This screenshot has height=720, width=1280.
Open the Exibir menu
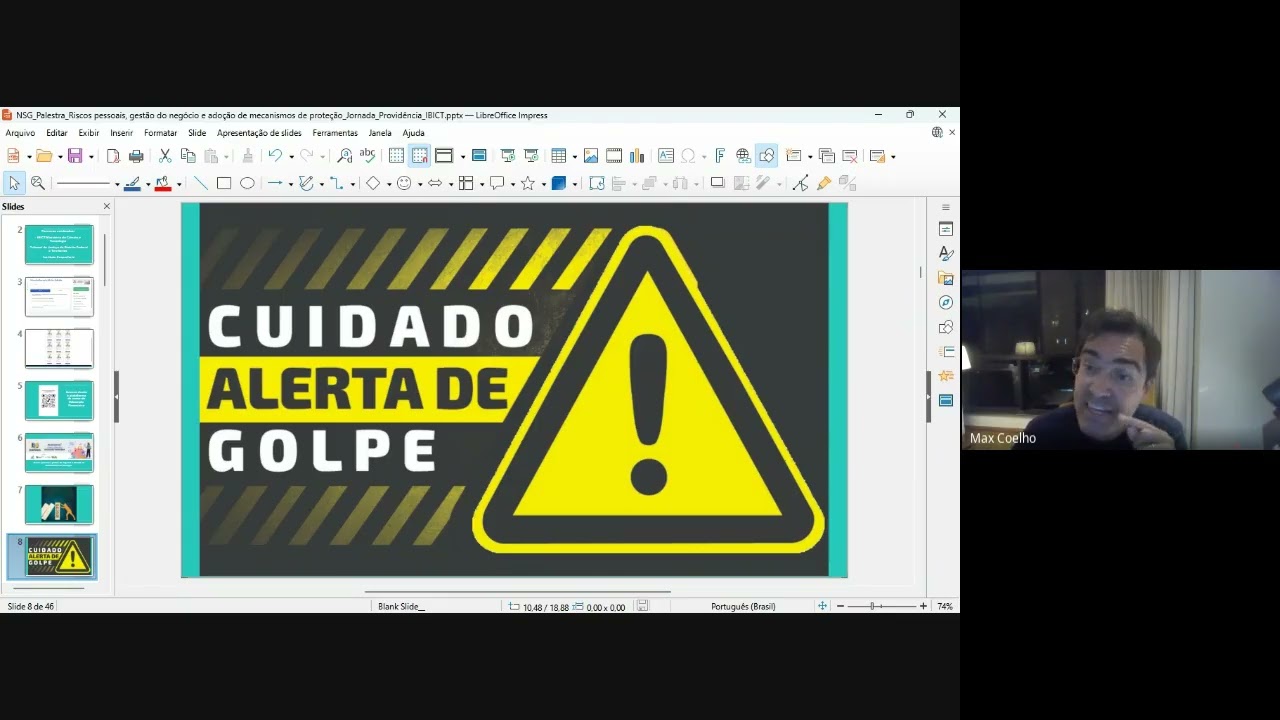coord(89,133)
